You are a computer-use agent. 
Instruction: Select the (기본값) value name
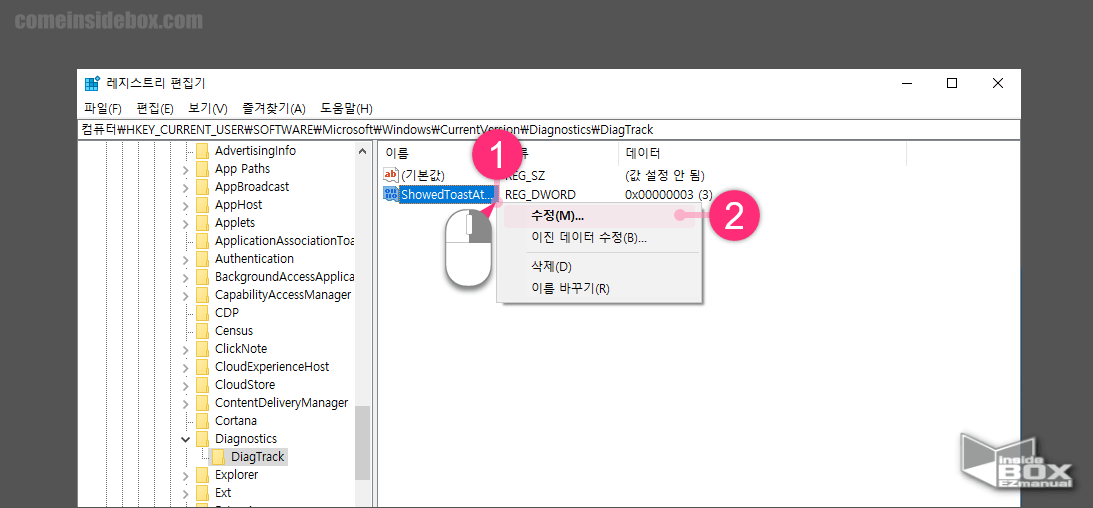coord(422,176)
